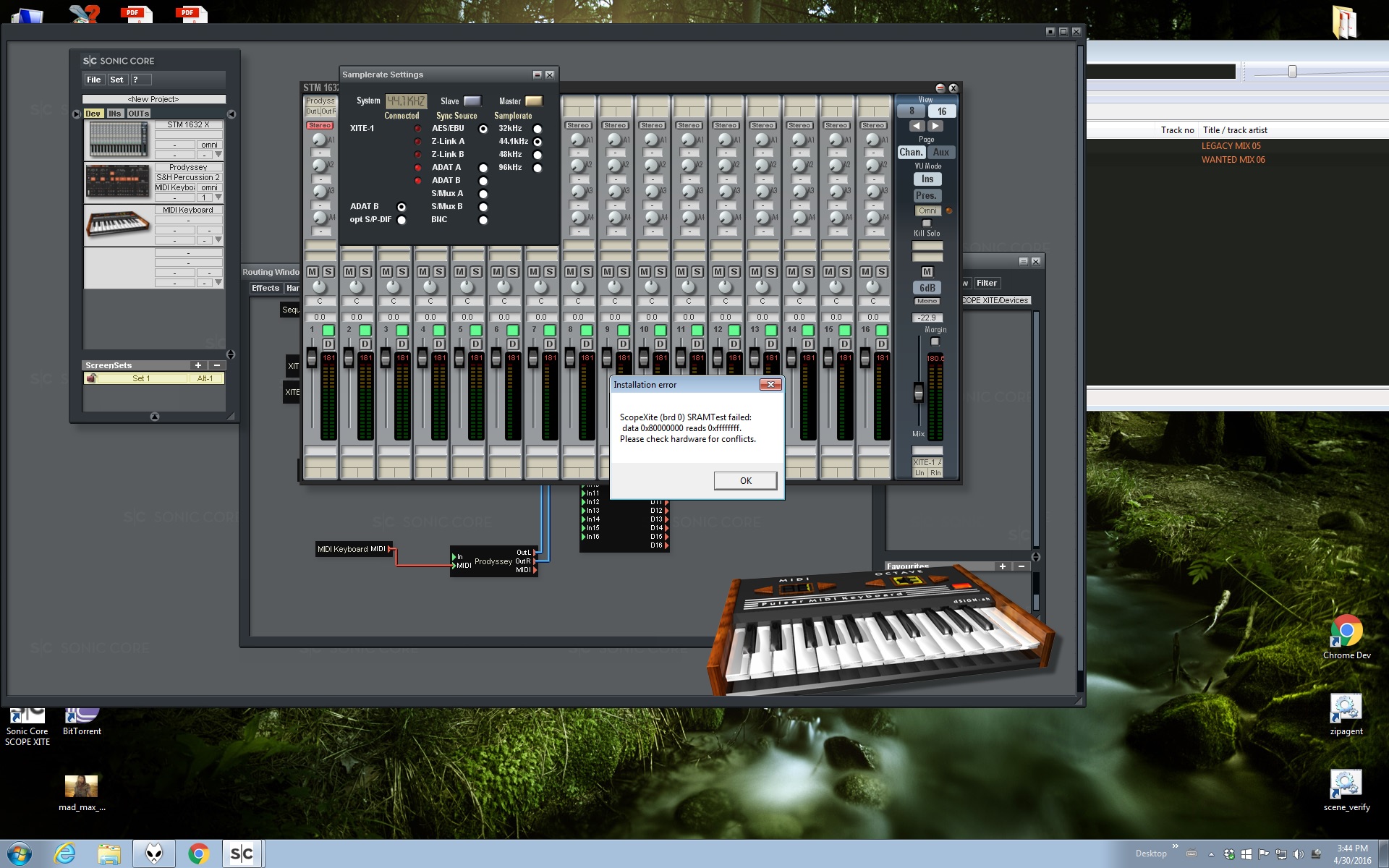The image size is (1389, 868).
Task: Select ADAT A as sync source
Action: click(483, 168)
